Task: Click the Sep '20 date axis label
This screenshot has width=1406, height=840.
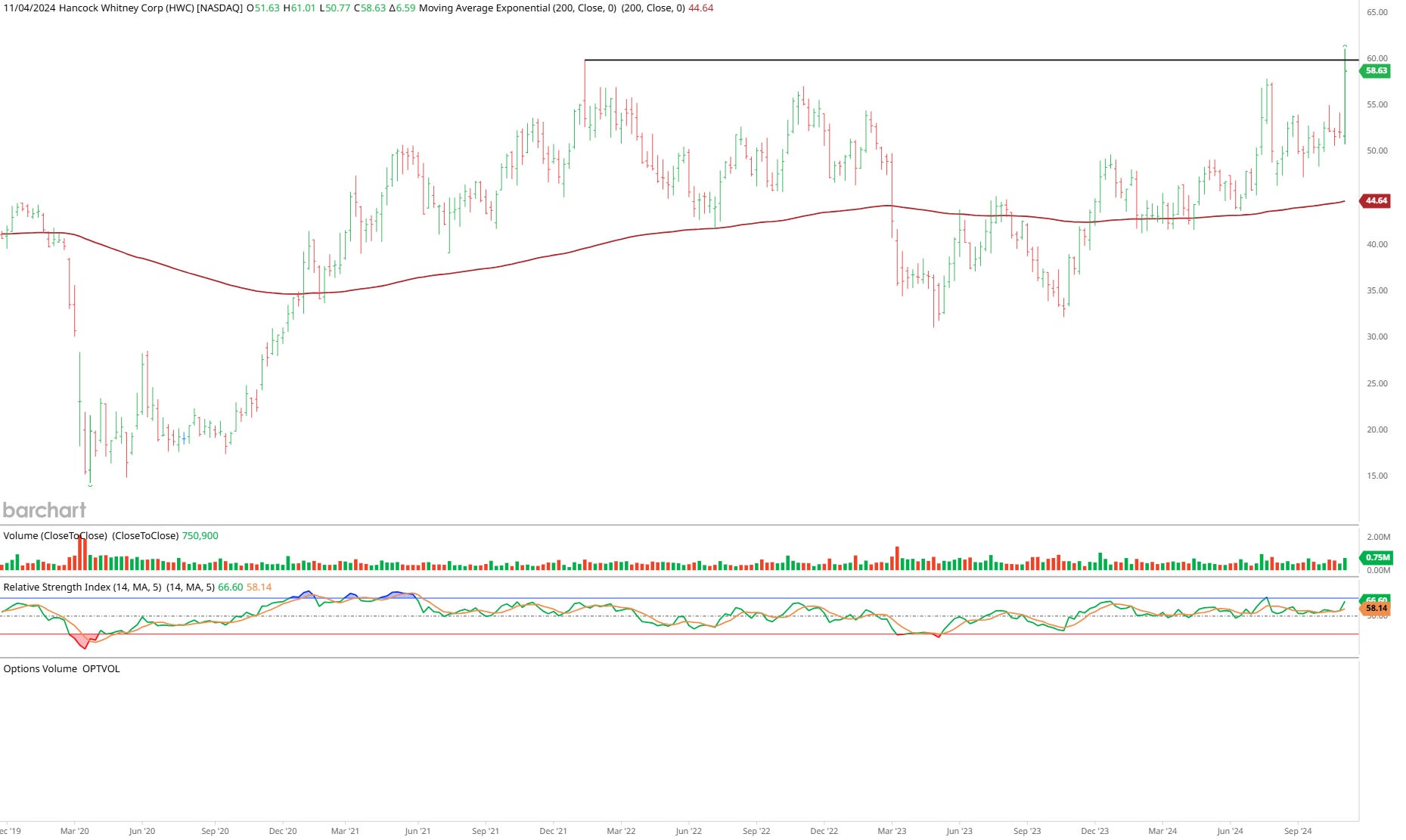Action: tap(215, 831)
